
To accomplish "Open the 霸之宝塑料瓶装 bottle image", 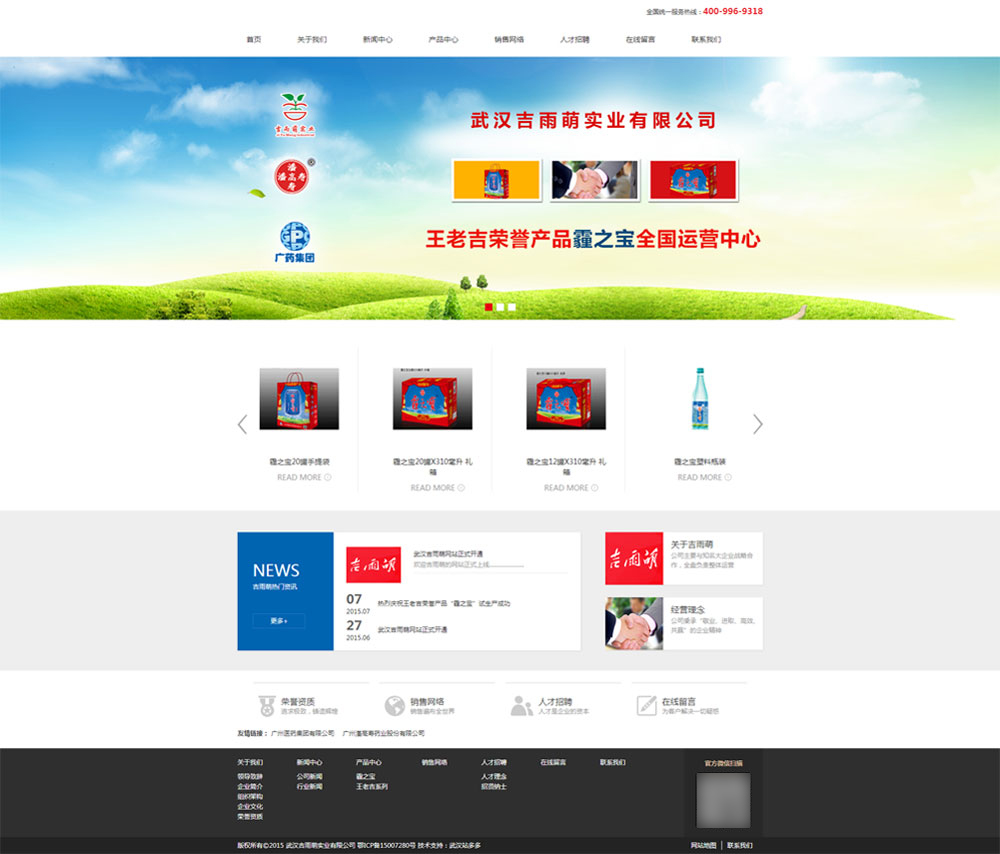I will pyautogui.click(x=700, y=399).
